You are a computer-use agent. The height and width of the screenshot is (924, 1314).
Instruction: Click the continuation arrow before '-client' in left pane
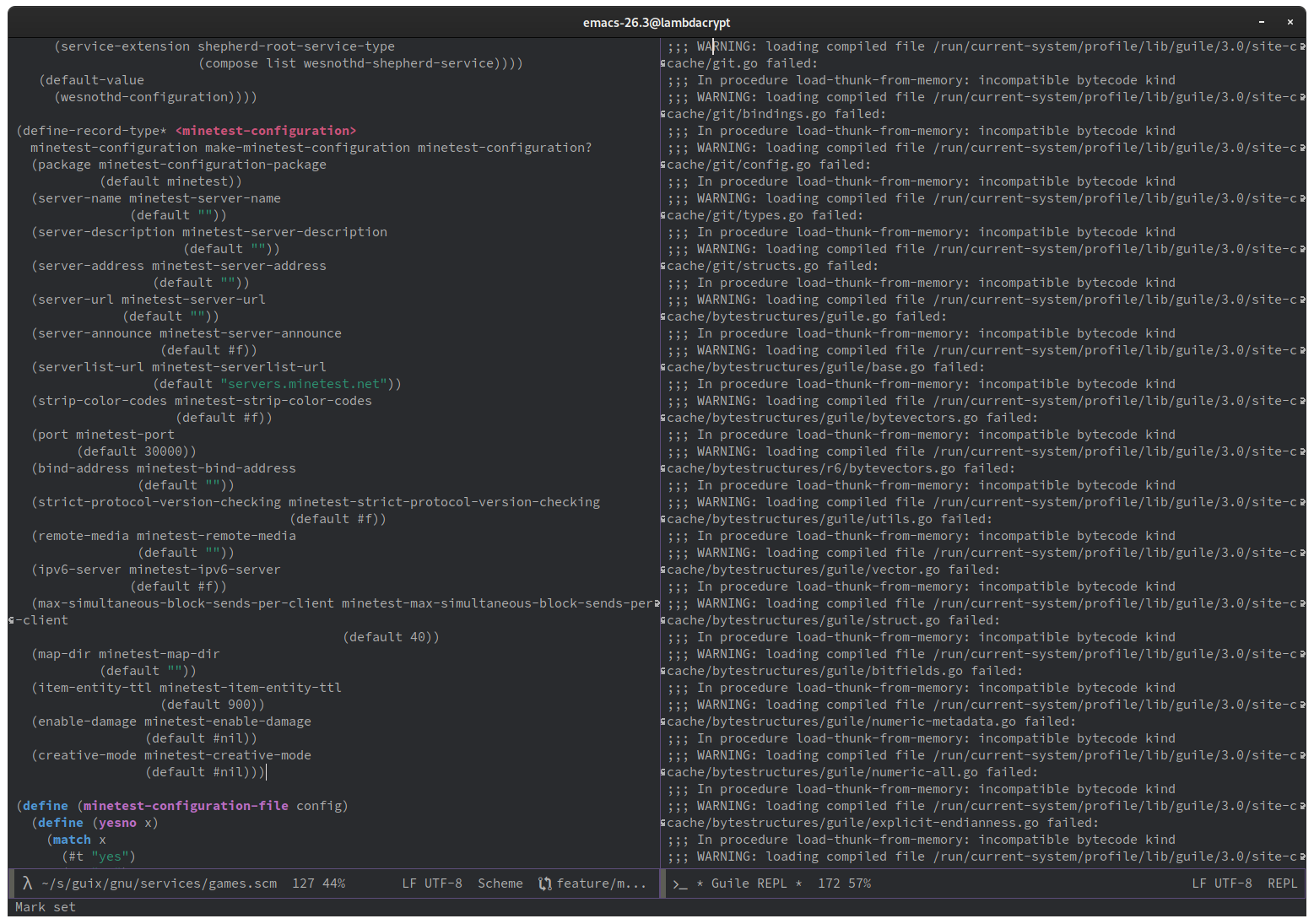pyautogui.click(x=12, y=620)
